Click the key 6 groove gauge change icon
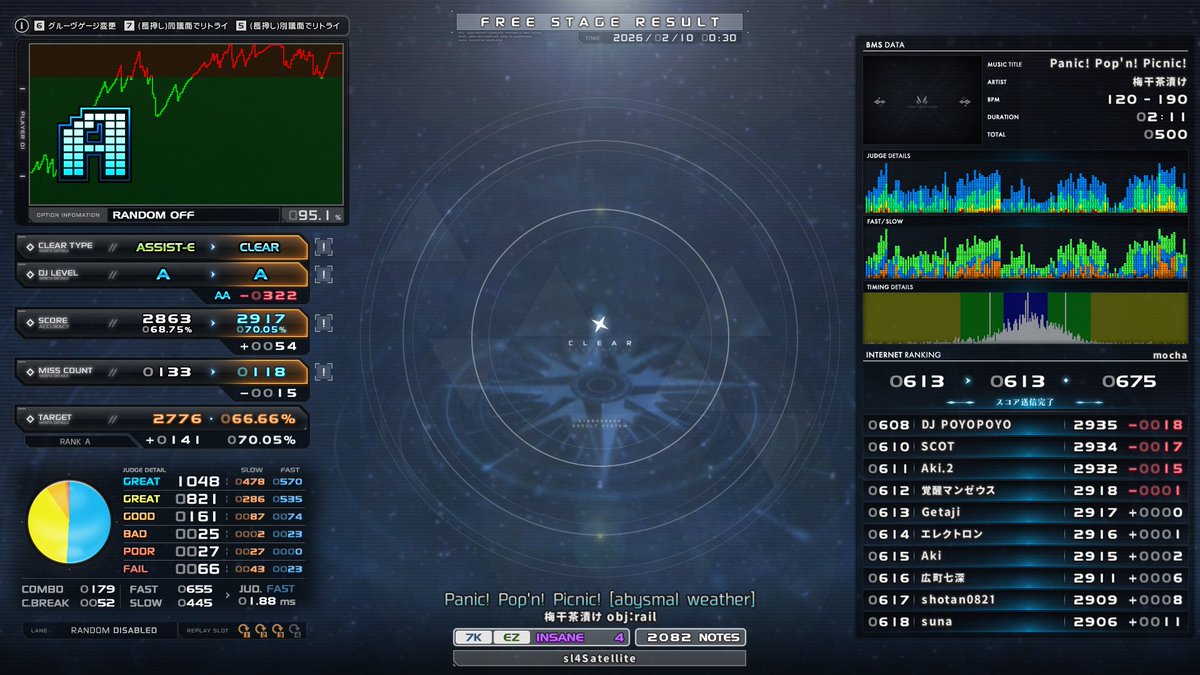 39,26
